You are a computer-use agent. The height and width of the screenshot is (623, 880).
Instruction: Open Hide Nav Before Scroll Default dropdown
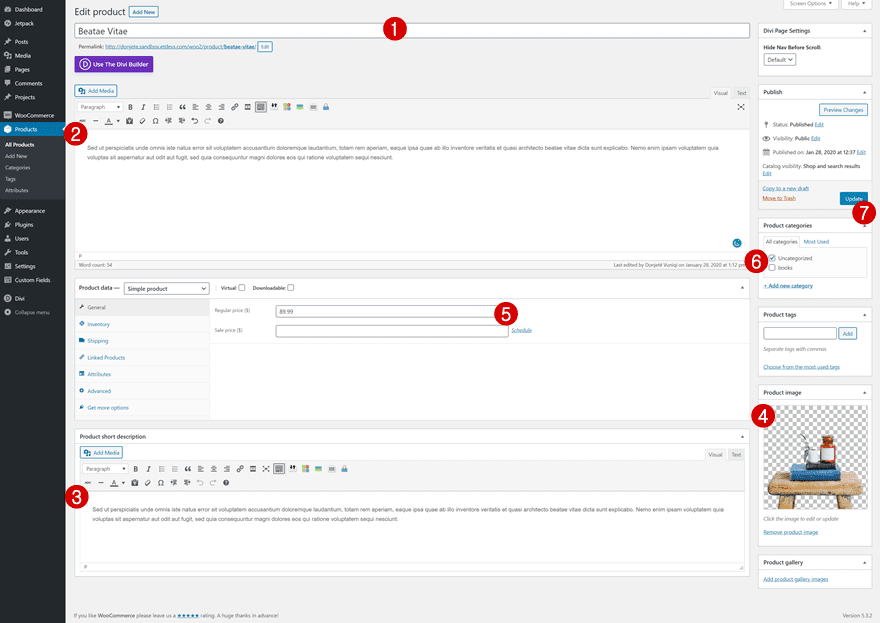point(780,59)
